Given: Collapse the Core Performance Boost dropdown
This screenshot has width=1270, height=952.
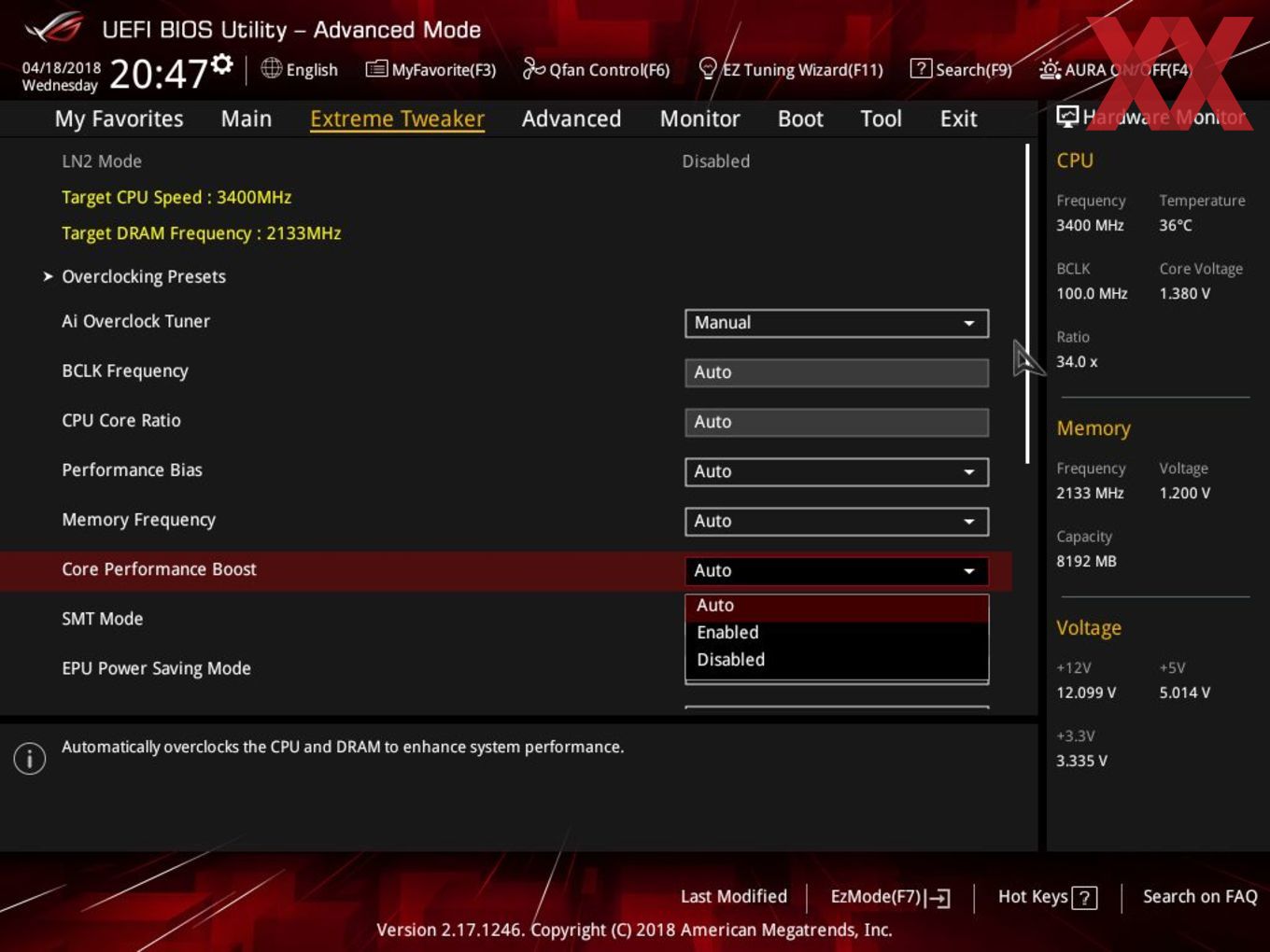Looking at the screenshot, I should coord(837,570).
